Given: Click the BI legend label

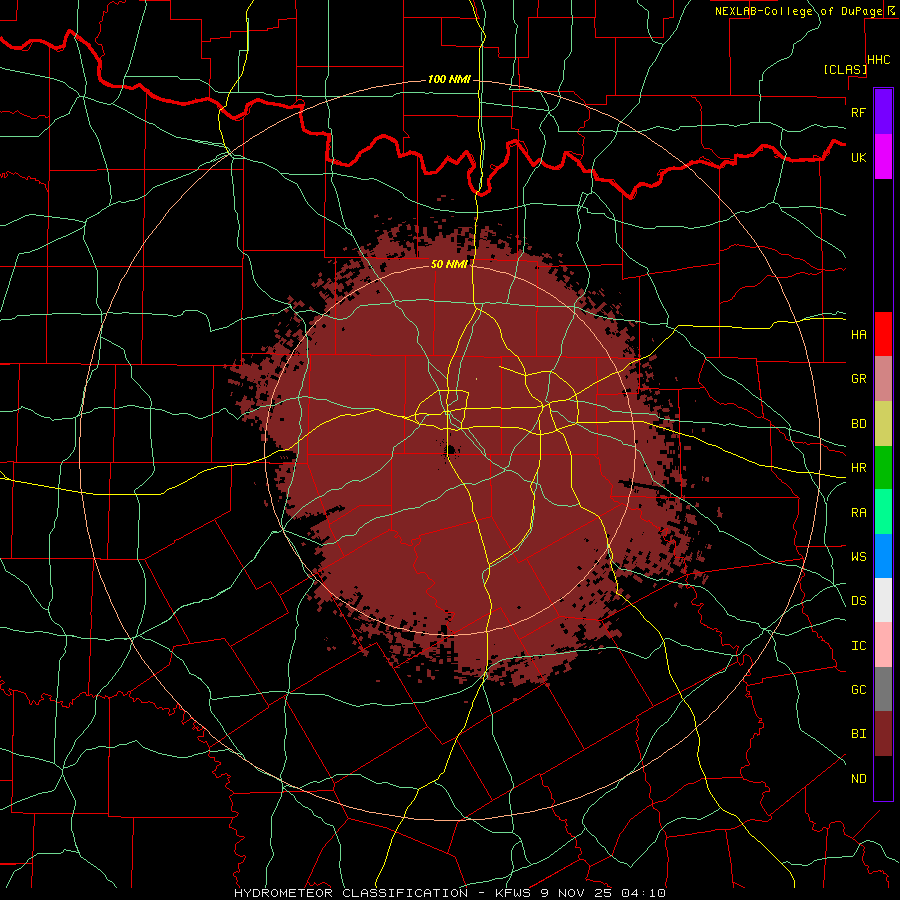Looking at the screenshot, I should [859, 734].
